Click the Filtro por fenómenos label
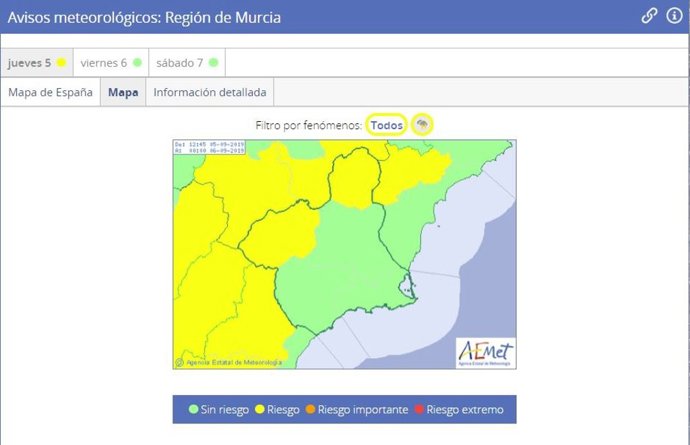The height and width of the screenshot is (445, 690). click(308, 125)
